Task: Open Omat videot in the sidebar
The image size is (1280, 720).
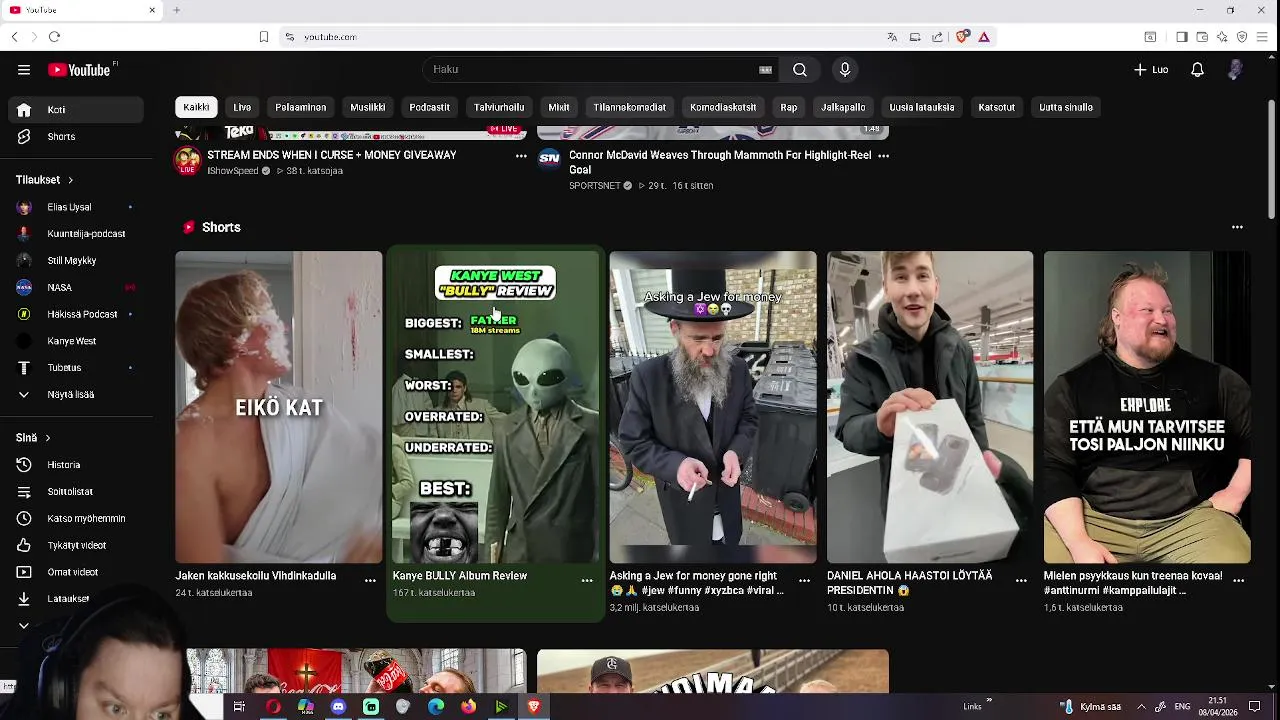Action: (x=76, y=573)
